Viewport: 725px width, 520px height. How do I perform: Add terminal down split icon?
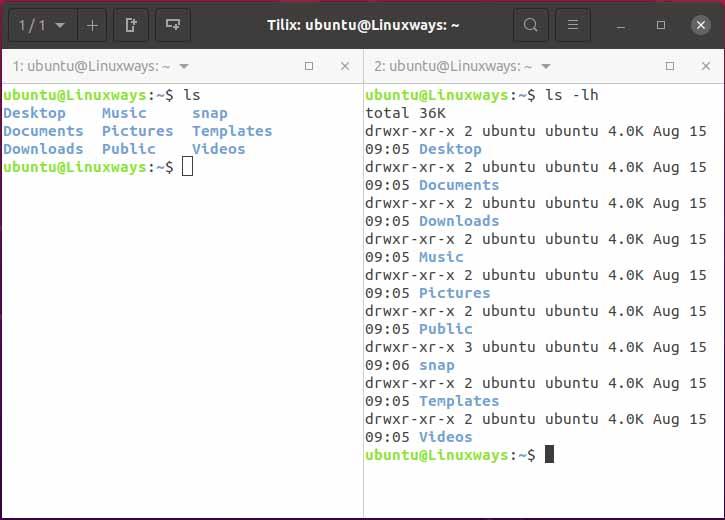(173, 25)
